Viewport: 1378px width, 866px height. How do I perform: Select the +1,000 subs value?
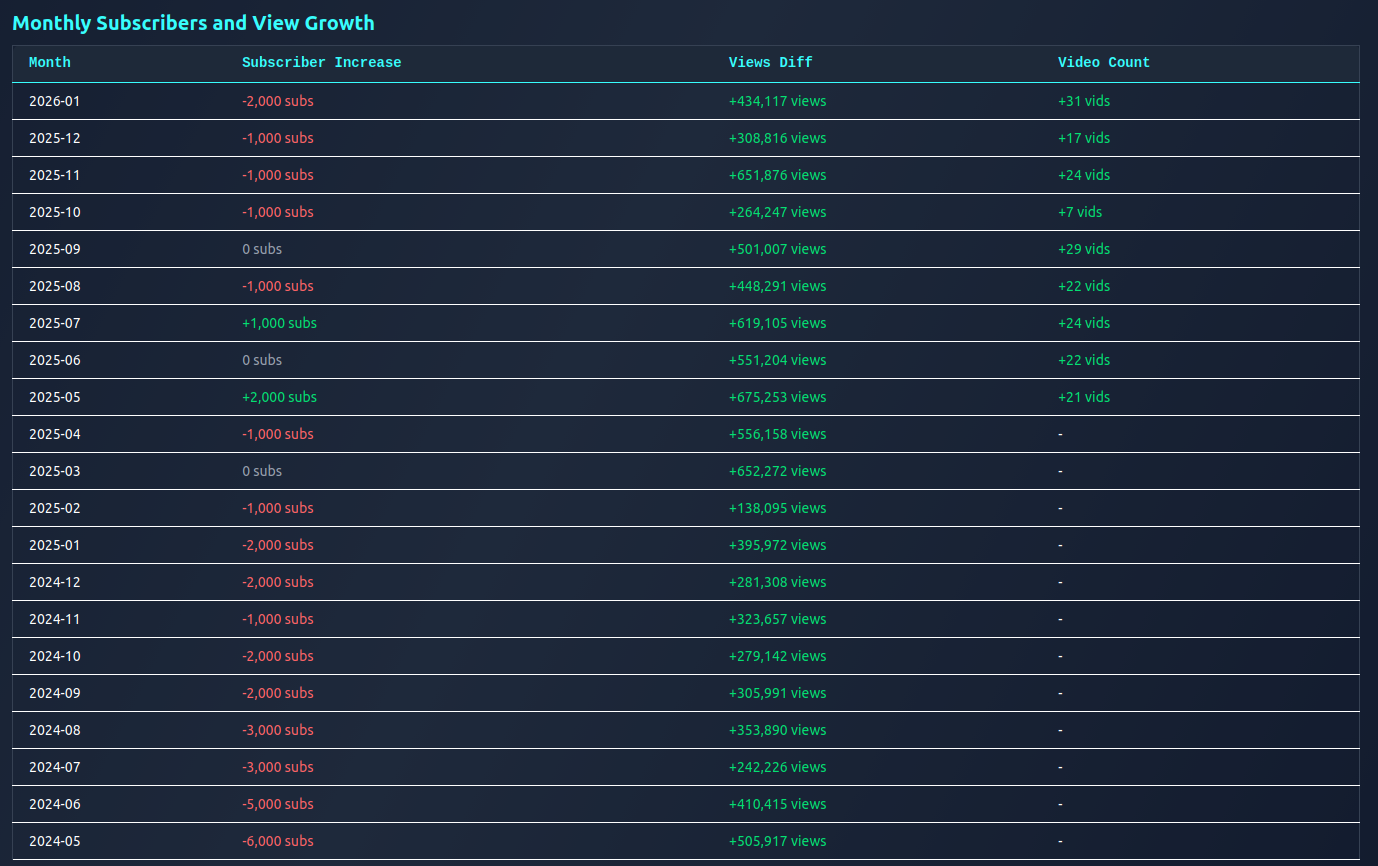[x=279, y=323]
